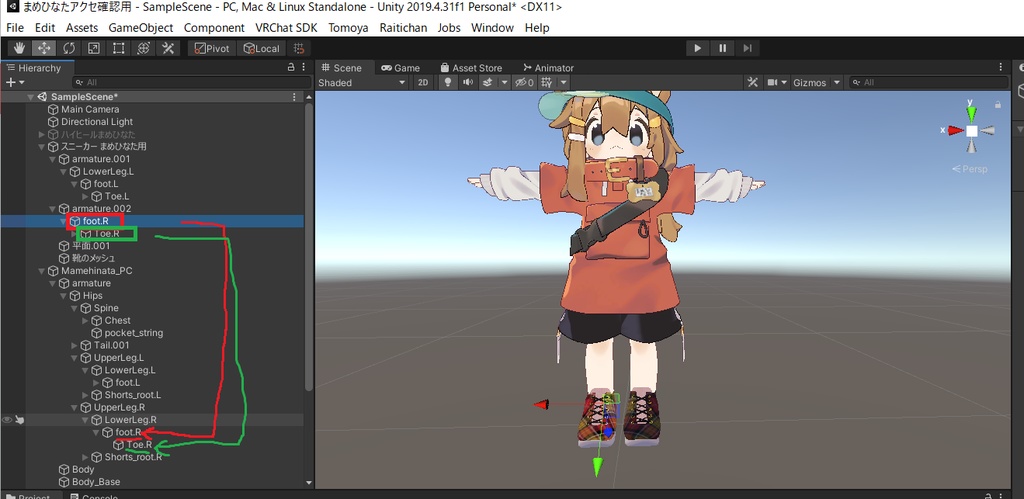Collapse the Hips bone
The height and width of the screenshot is (499, 1024).
tap(64, 296)
